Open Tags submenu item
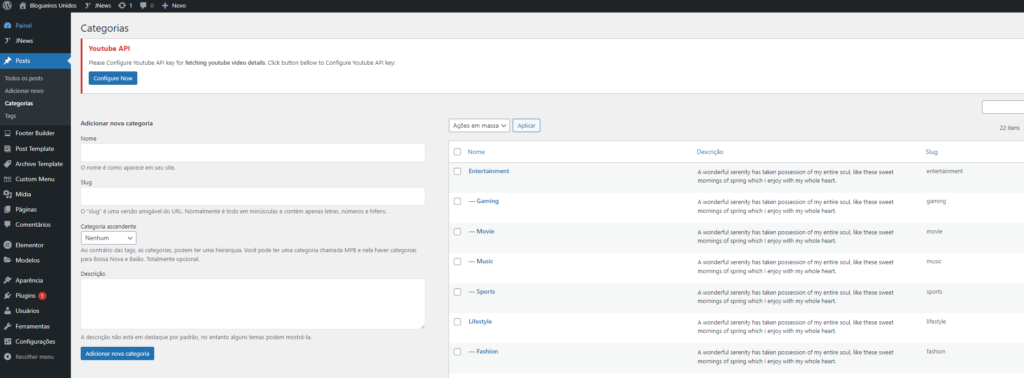Image resolution: width=1024 pixels, height=378 pixels. [x=10, y=116]
